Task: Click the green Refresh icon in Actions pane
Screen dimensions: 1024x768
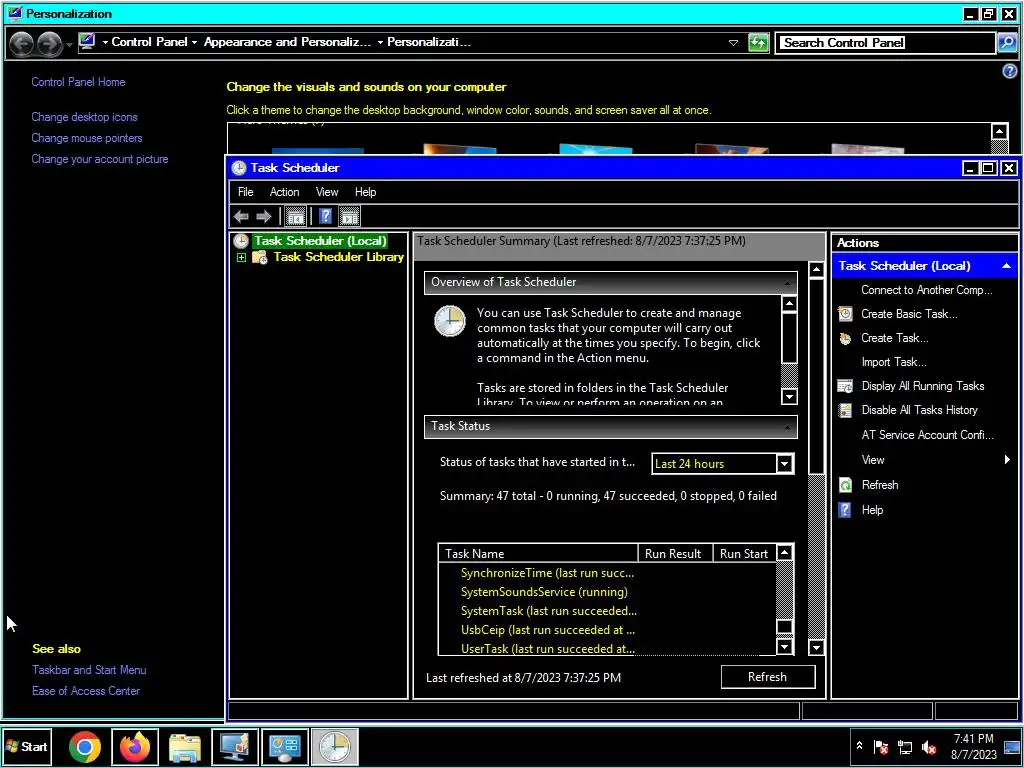Action: point(845,485)
